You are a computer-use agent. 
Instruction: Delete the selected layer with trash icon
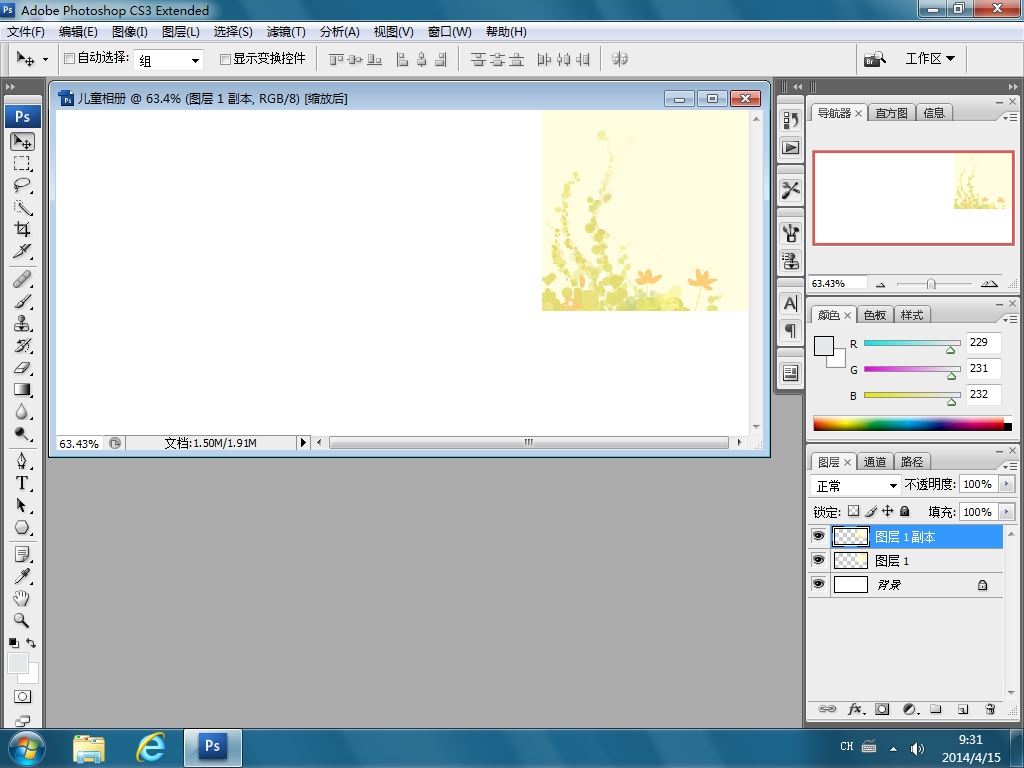(990, 709)
